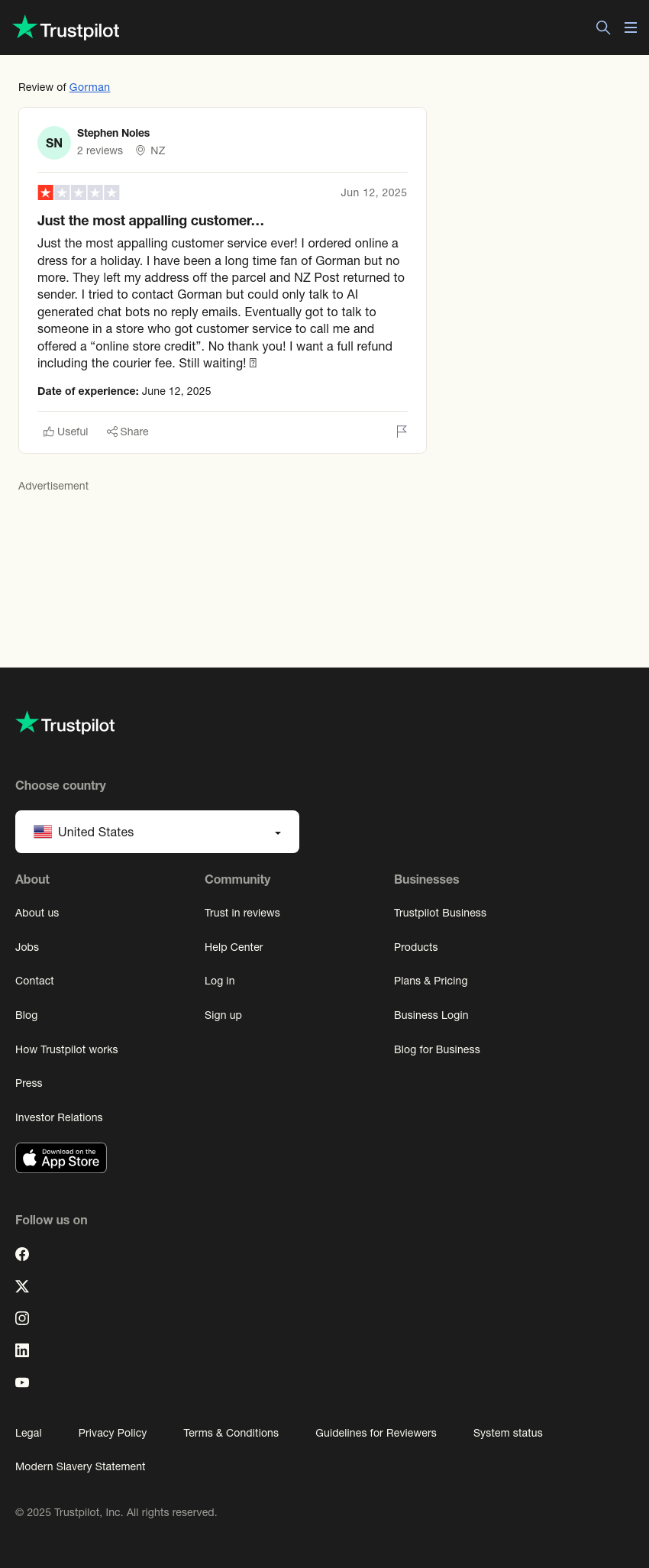Open Trustpilot Business link
Image resolution: width=649 pixels, height=1568 pixels.
[440, 913]
